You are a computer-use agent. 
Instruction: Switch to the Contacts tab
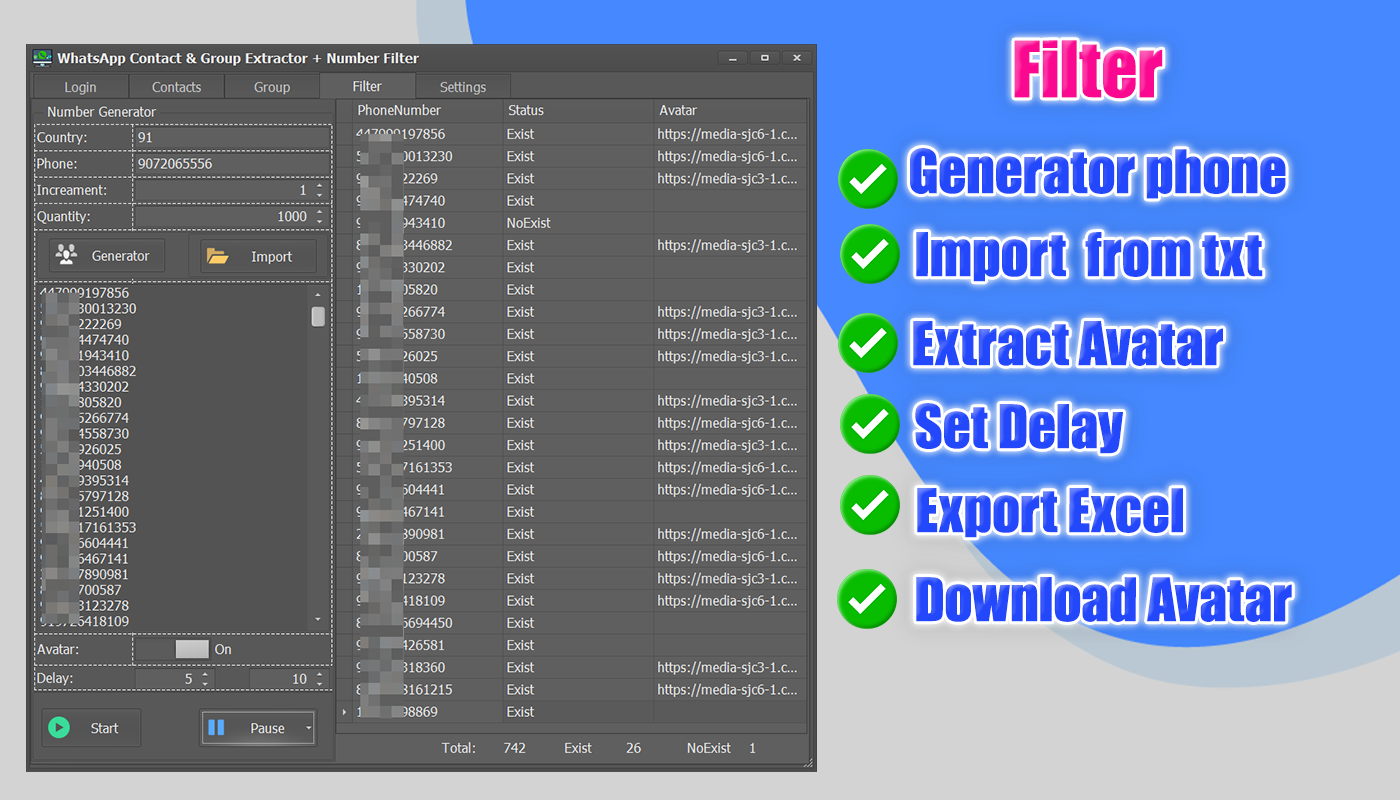click(176, 87)
